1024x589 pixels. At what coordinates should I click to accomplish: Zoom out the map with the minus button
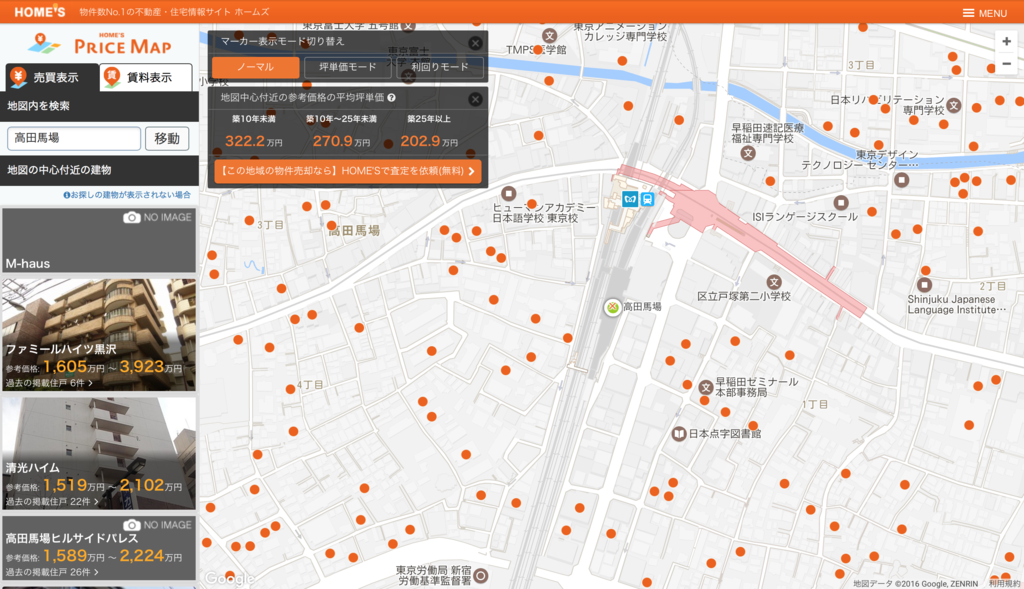(x=1006, y=64)
